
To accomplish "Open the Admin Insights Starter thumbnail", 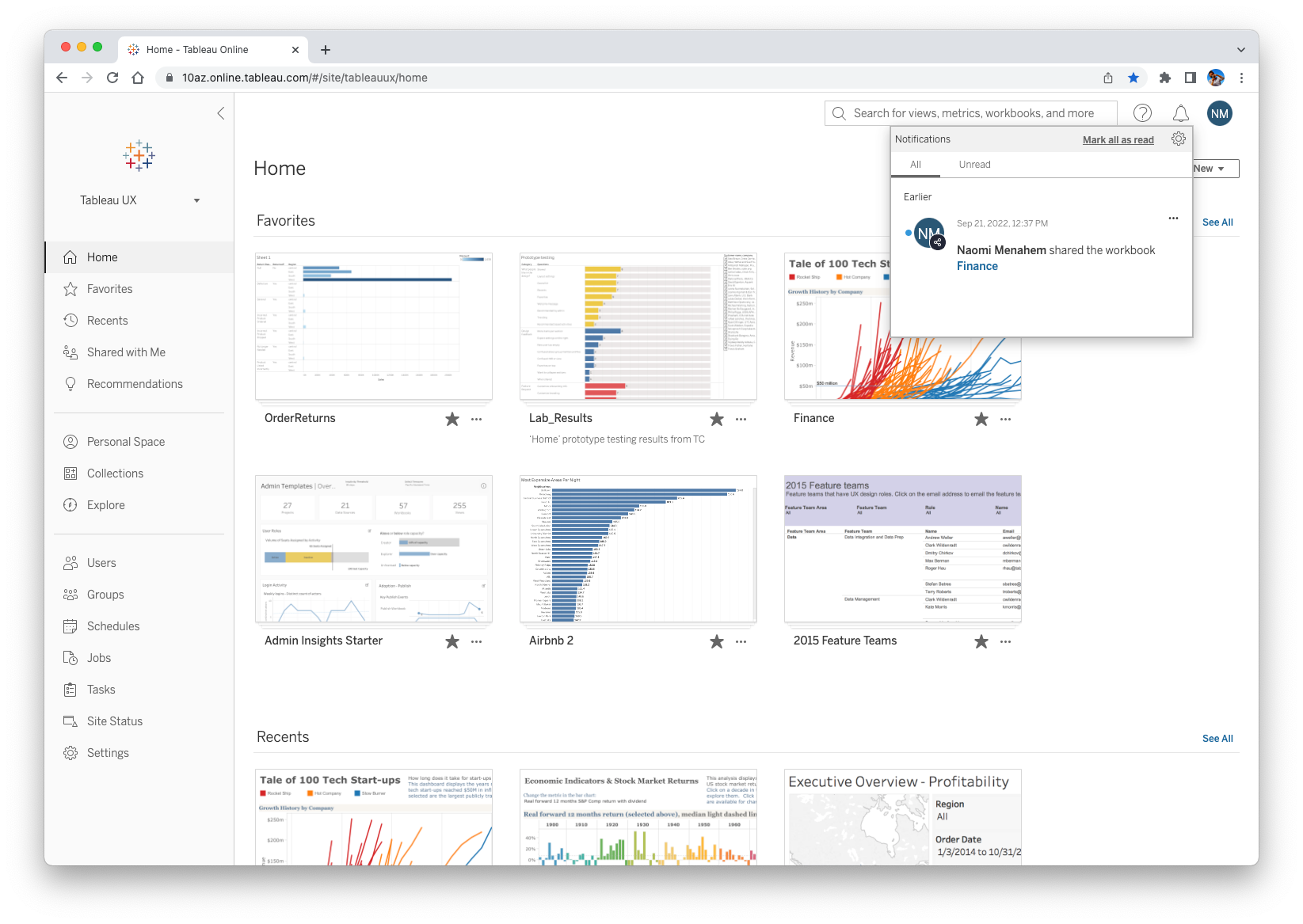I will tap(374, 549).
